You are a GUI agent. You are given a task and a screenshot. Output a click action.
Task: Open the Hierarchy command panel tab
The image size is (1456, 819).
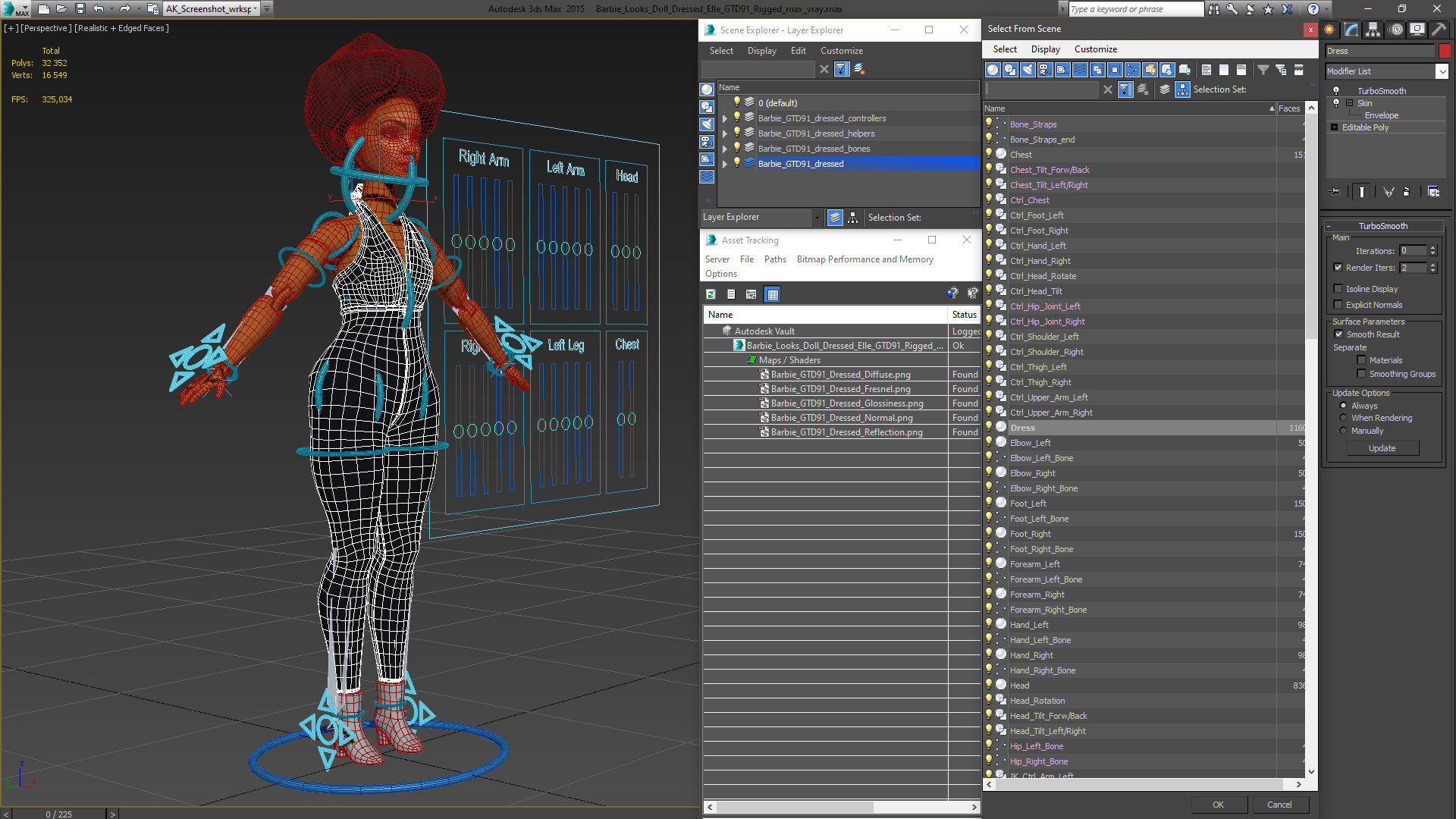point(1373,30)
